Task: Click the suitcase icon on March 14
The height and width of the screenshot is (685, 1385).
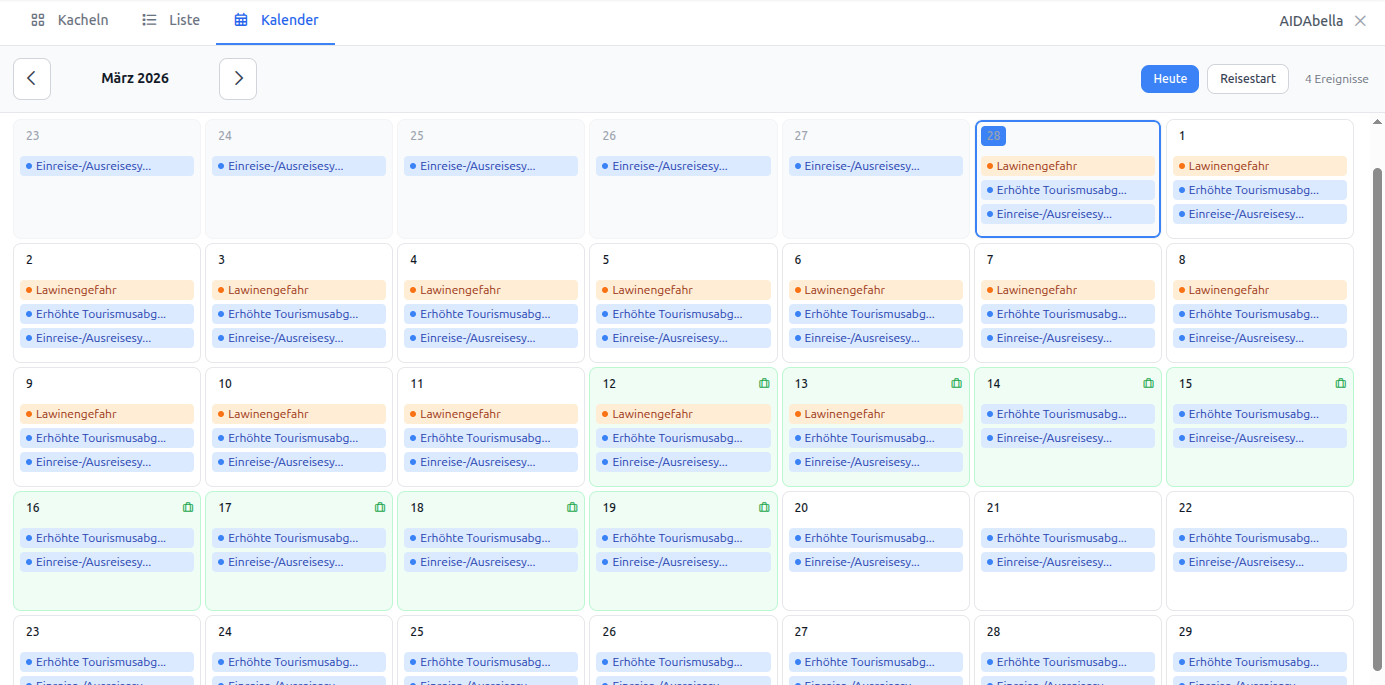Action: pyautogui.click(x=1148, y=383)
